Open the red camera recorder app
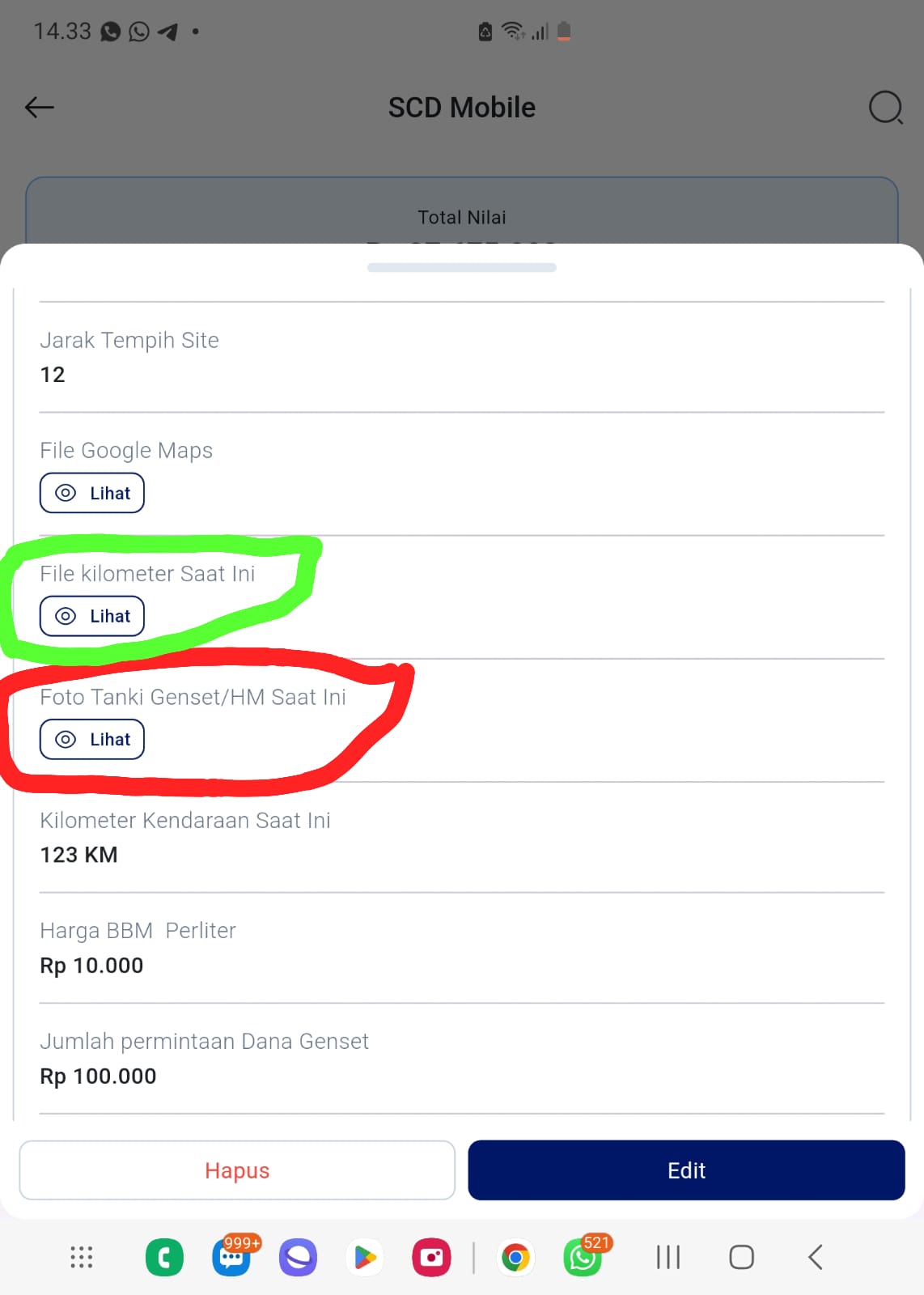This screenshot has width=924, height=1295. 431,1258
